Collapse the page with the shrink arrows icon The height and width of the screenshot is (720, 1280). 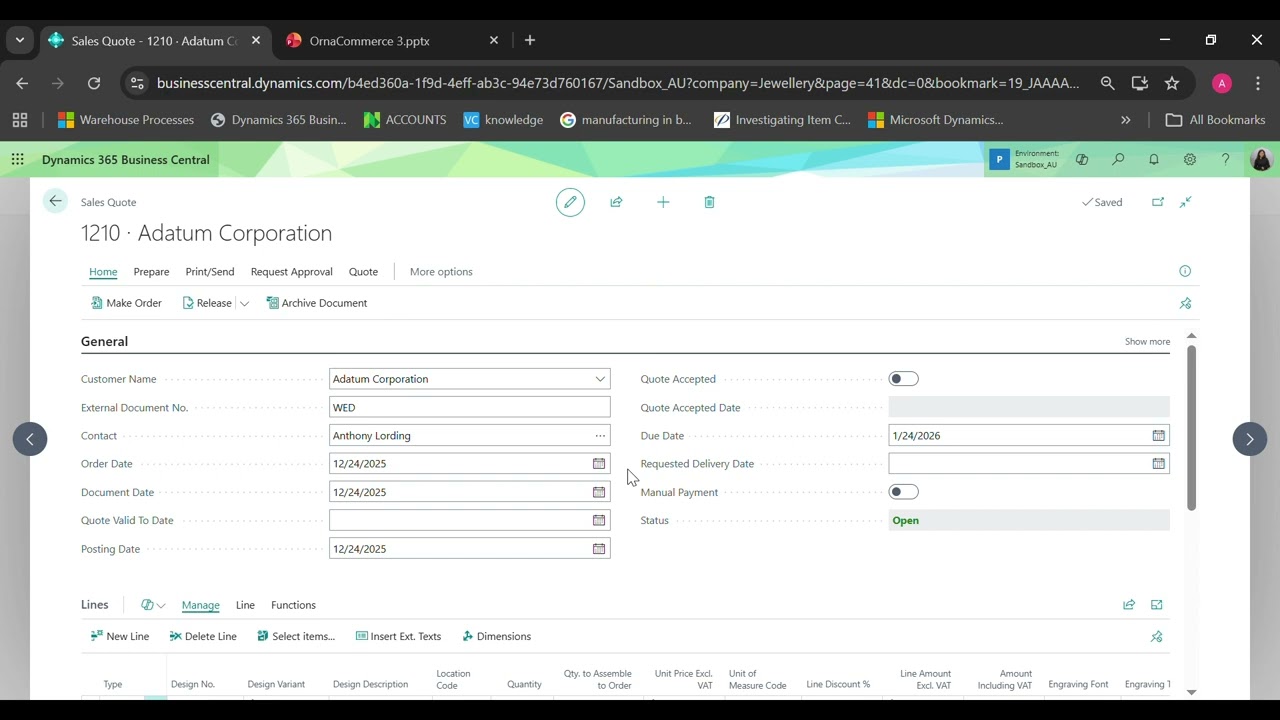pyautogui.click(x=1185, y=202)
